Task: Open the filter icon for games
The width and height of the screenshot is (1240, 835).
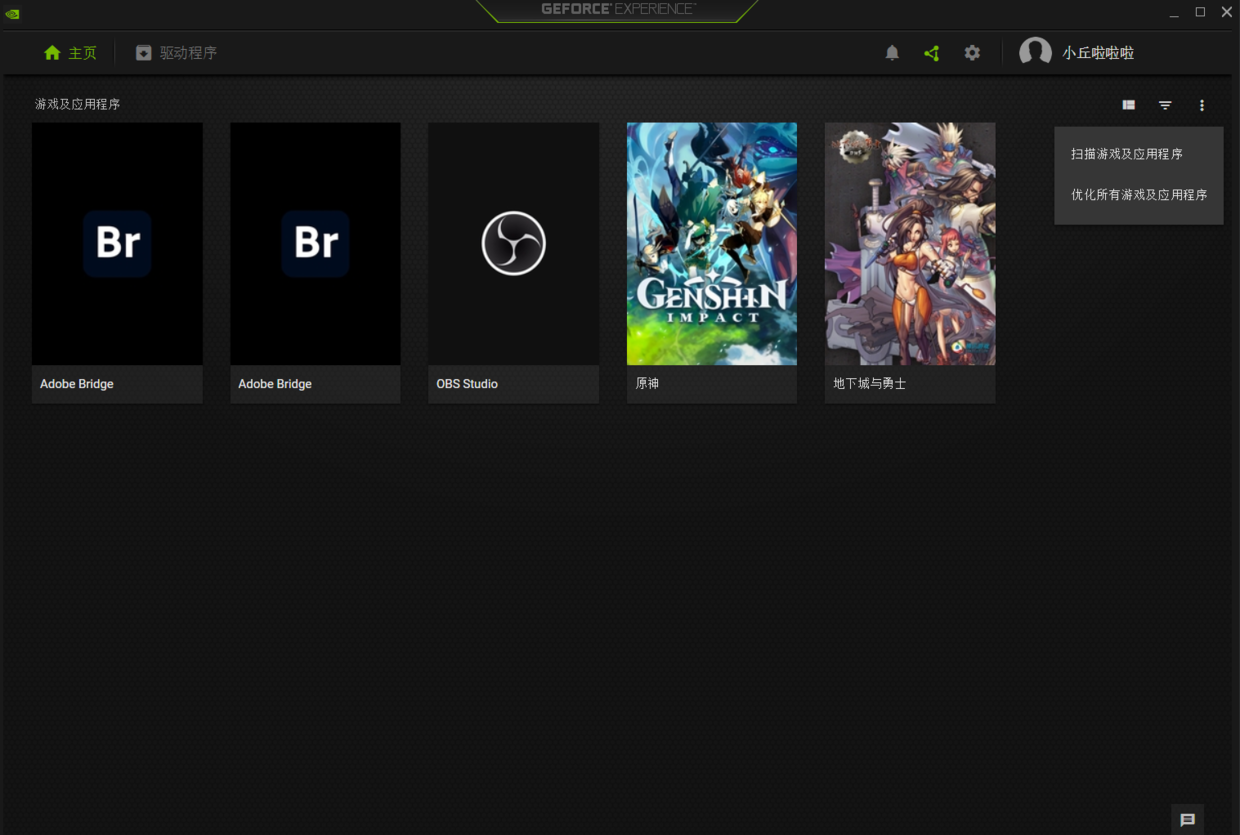Action: 1165,105
